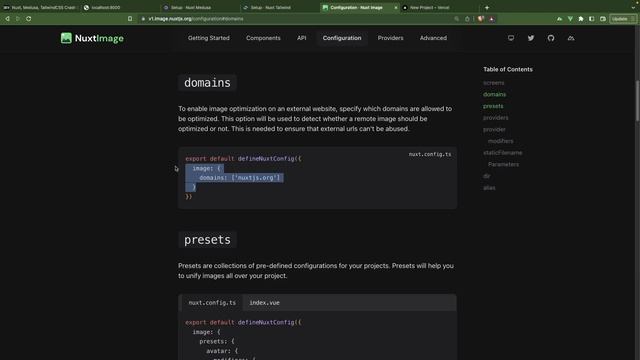This screenshot has height=360, width=640.
Task: Jump to Parameters in Table of Contents
Action: click(x=503, y=164)
